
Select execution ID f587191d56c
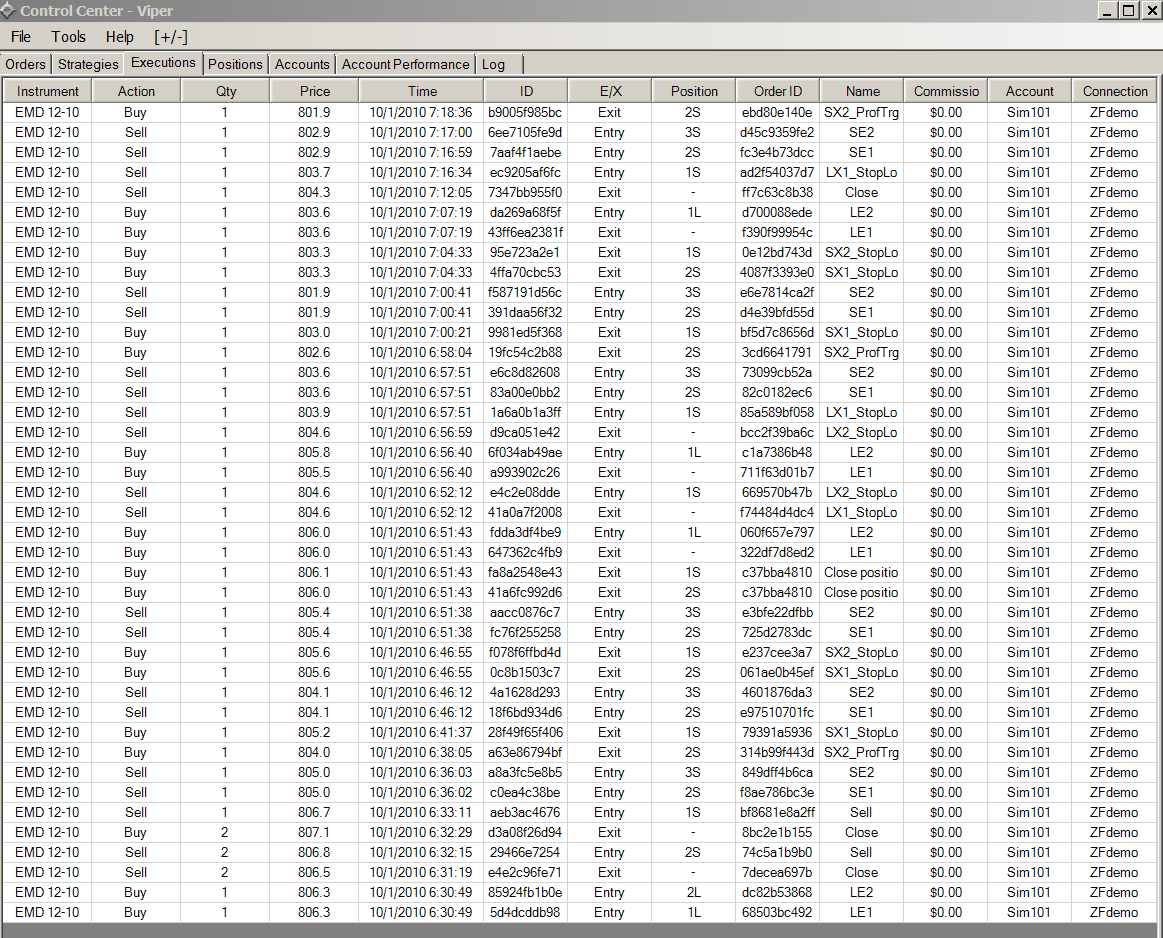point(525,293)
